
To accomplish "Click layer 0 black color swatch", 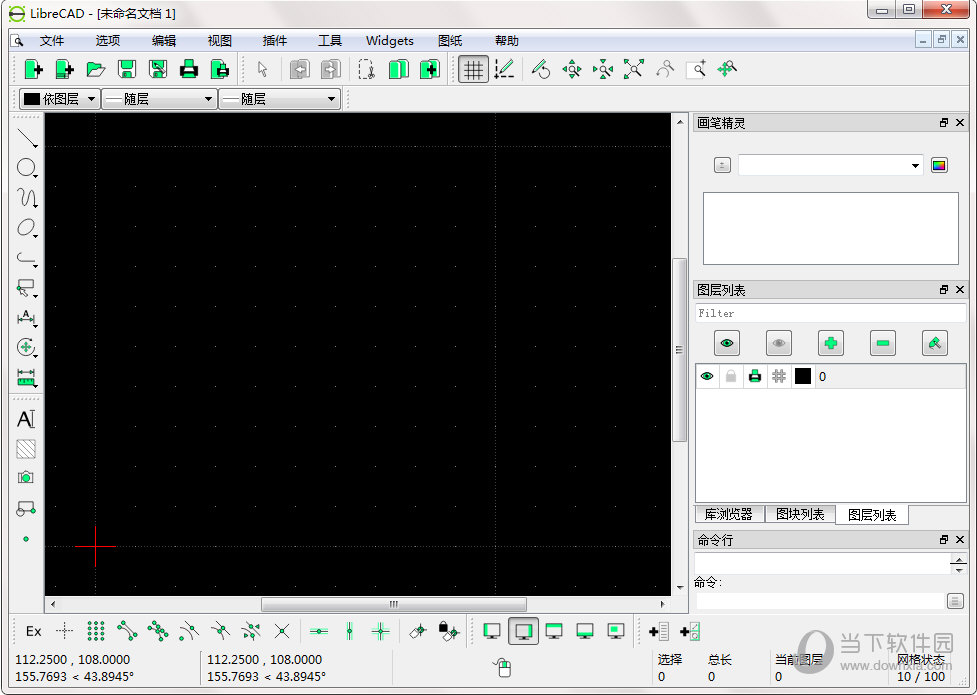I will click(803, 376).
